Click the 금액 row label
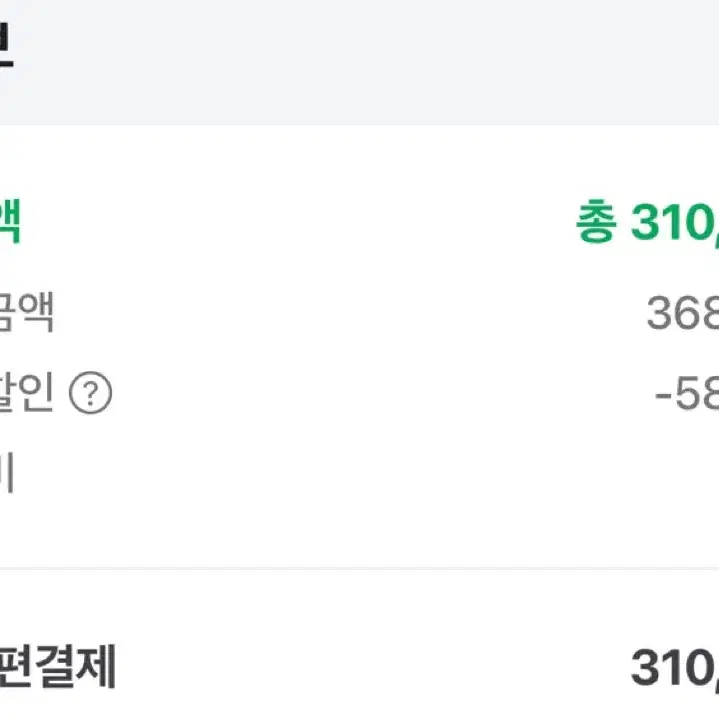The width and height of the screenshot is (719, 719). coord(27,312)
